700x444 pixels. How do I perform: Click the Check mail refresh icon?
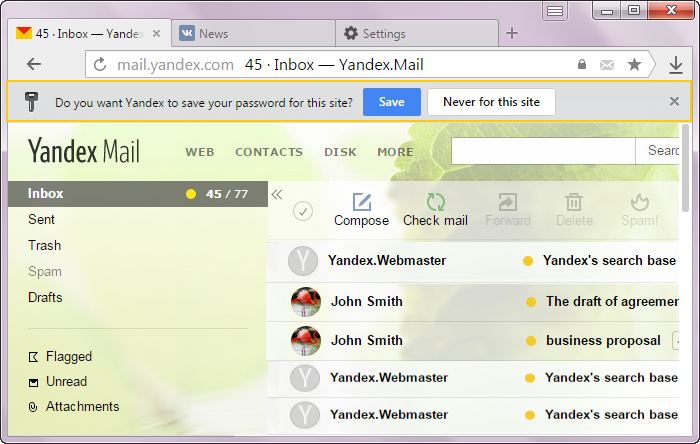click(435, 202)
